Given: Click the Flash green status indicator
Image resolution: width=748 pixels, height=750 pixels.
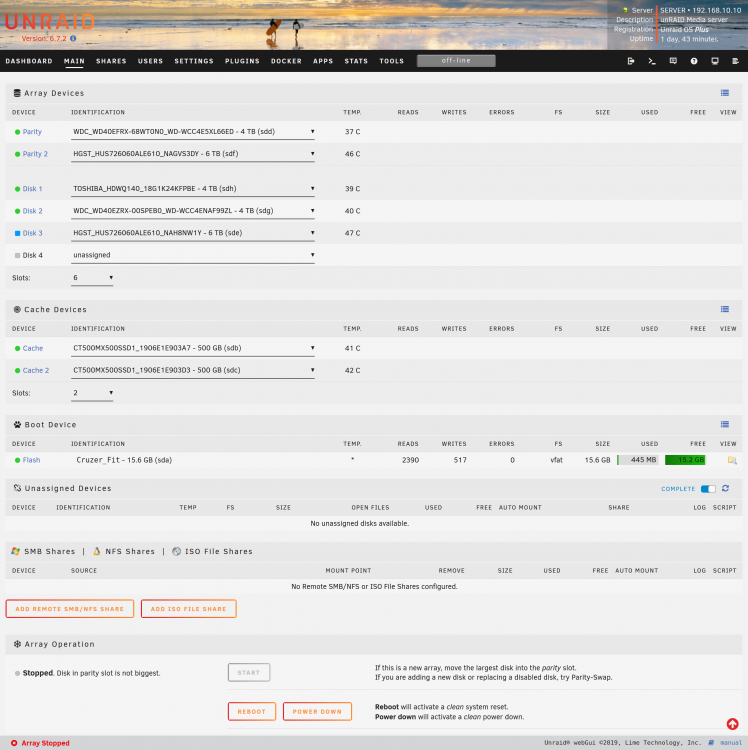Looking at the screenshot, I should (x=17, y=460).
